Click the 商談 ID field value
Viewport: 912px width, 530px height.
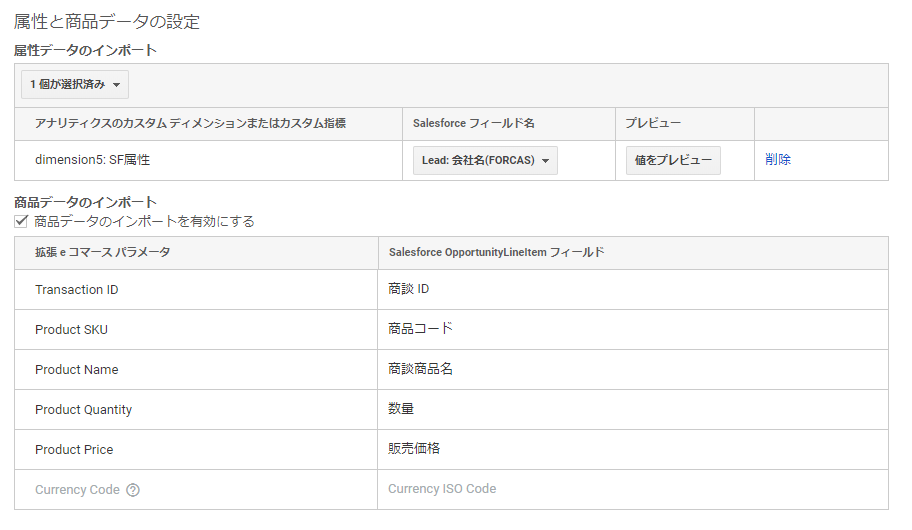tap(408, 289)
